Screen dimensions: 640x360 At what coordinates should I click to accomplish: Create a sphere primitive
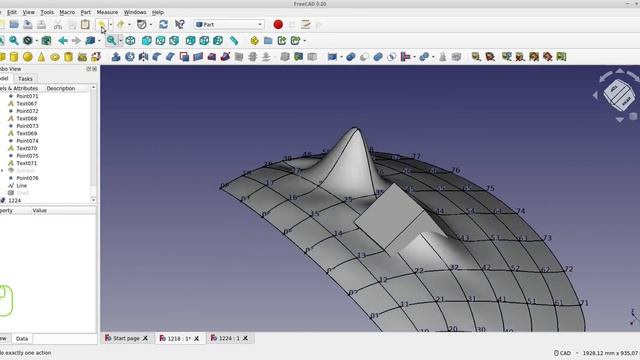28,57
